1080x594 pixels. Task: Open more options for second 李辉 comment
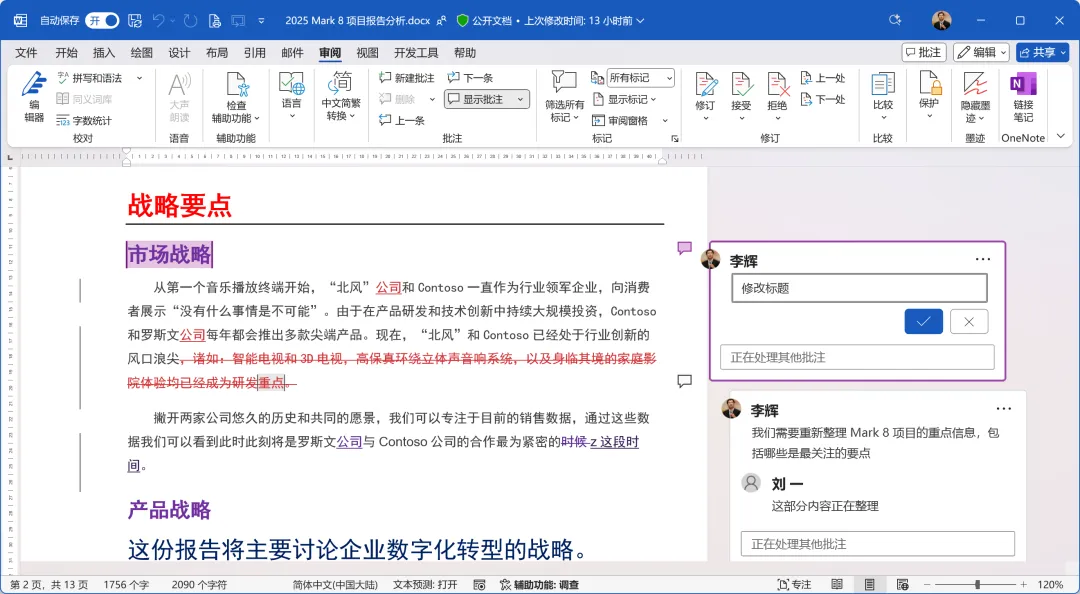(x=1004, y=409)
